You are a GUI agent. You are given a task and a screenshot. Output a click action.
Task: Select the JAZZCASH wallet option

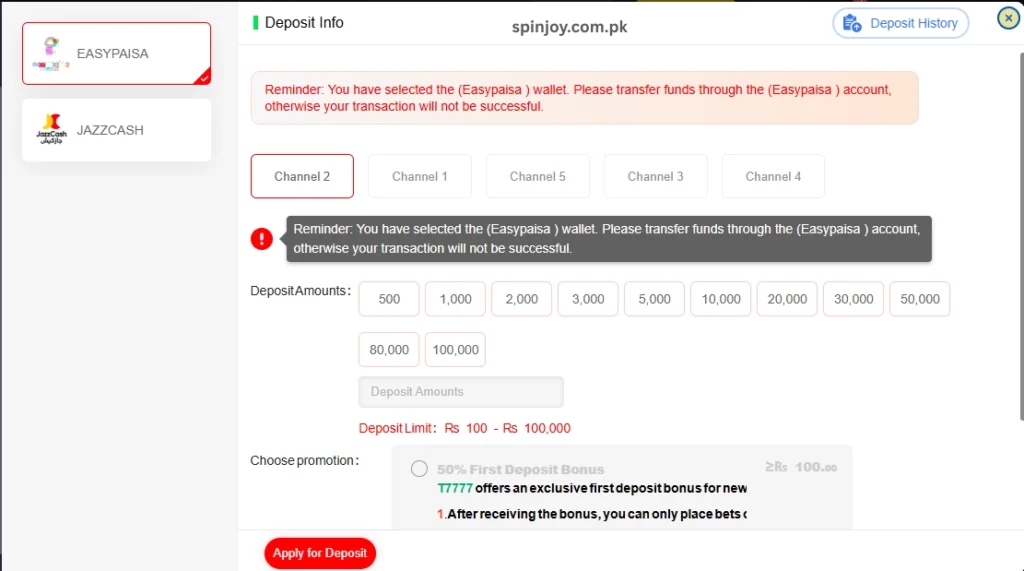point(116,130)
